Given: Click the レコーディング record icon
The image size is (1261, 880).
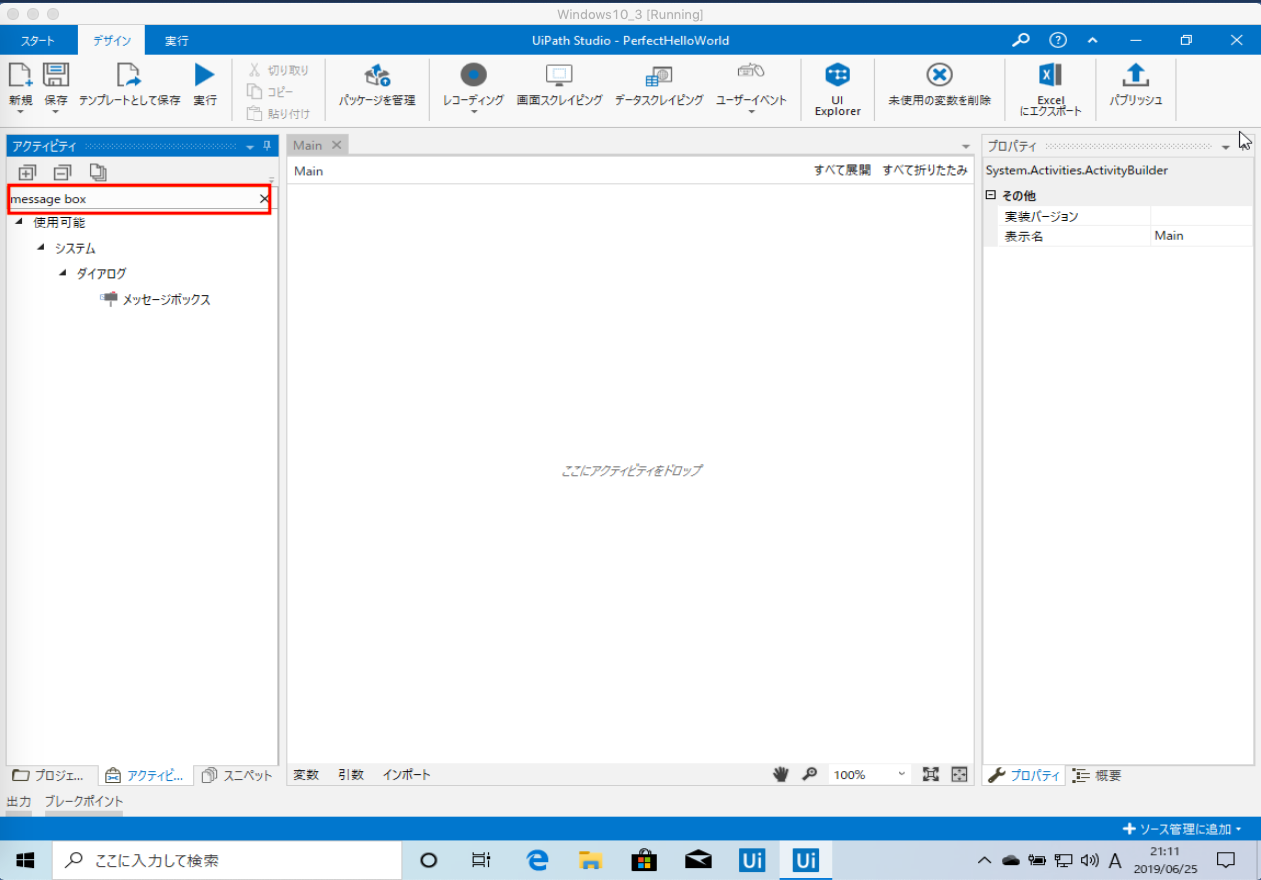Looking at the screenshot, I should [473, 75].
